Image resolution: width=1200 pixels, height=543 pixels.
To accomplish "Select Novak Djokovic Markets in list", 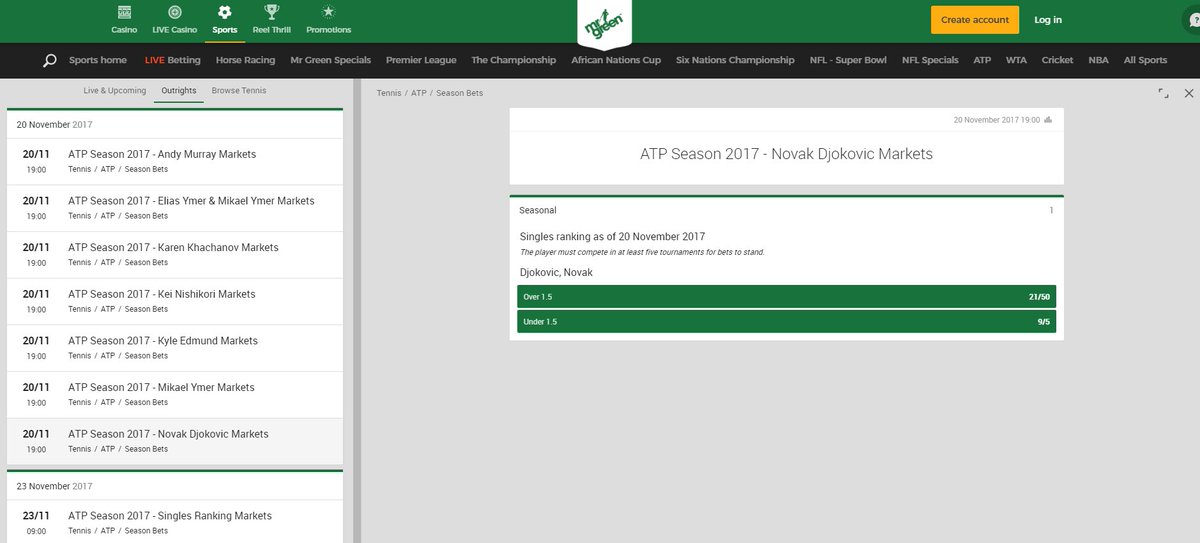I will [175, 441].
